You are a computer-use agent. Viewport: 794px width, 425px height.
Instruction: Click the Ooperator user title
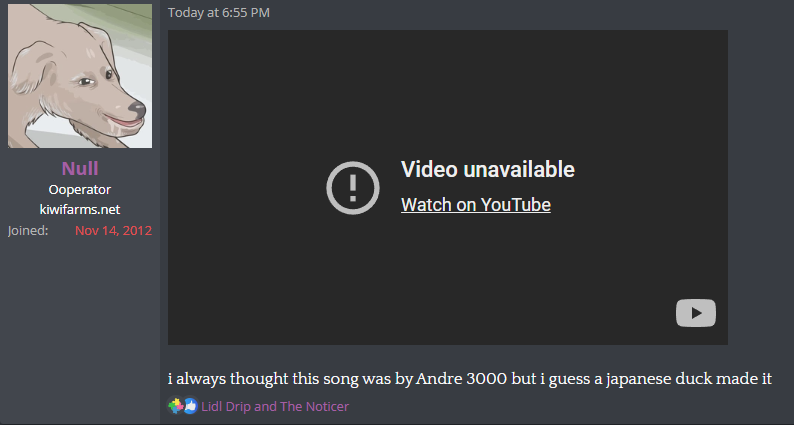point(80,190)
